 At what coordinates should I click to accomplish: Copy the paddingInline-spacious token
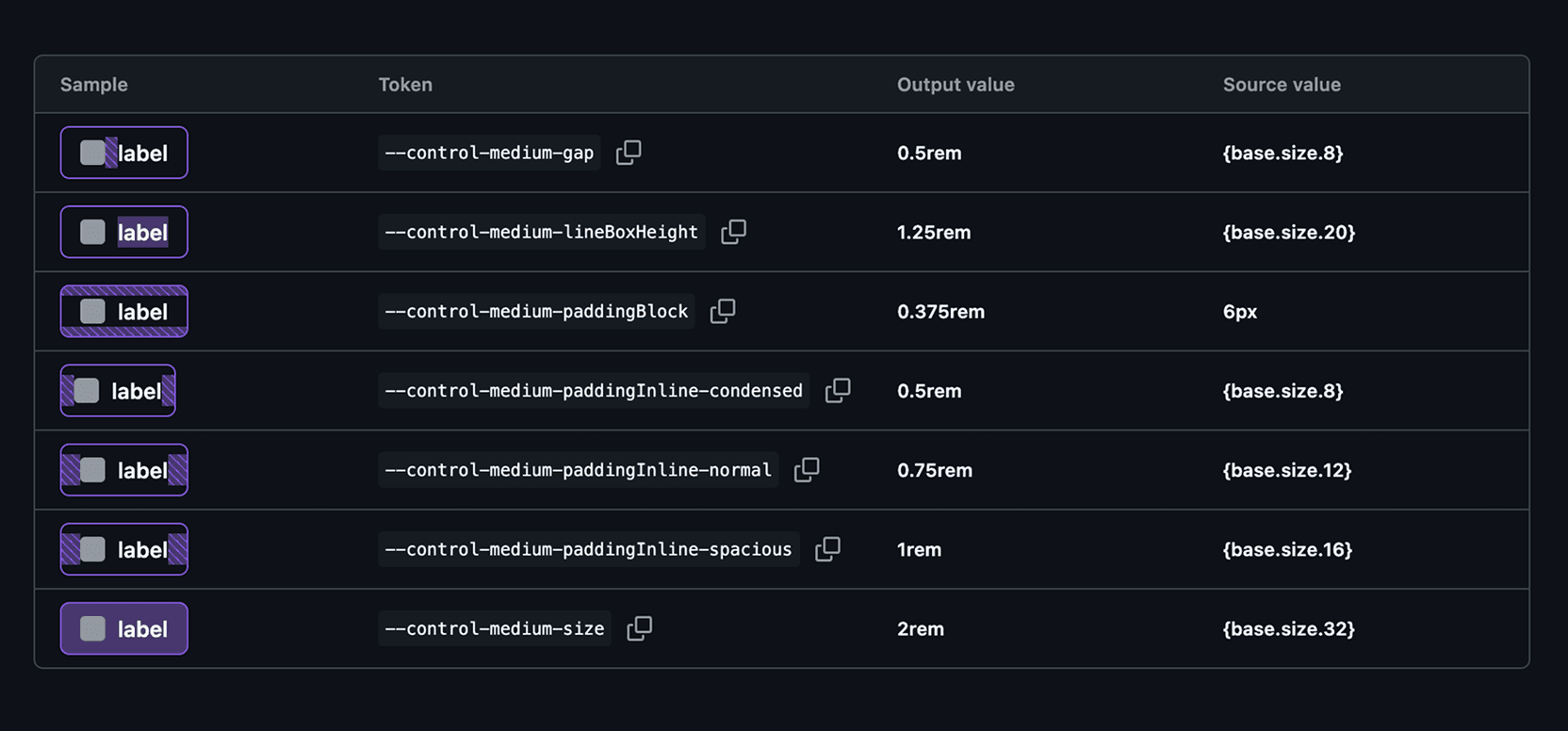(x=827, y=548)
